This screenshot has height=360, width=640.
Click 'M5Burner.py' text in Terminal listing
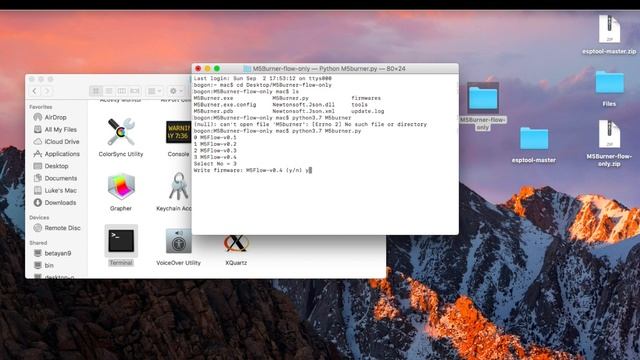pyautogui.click(x=291, y=98)
